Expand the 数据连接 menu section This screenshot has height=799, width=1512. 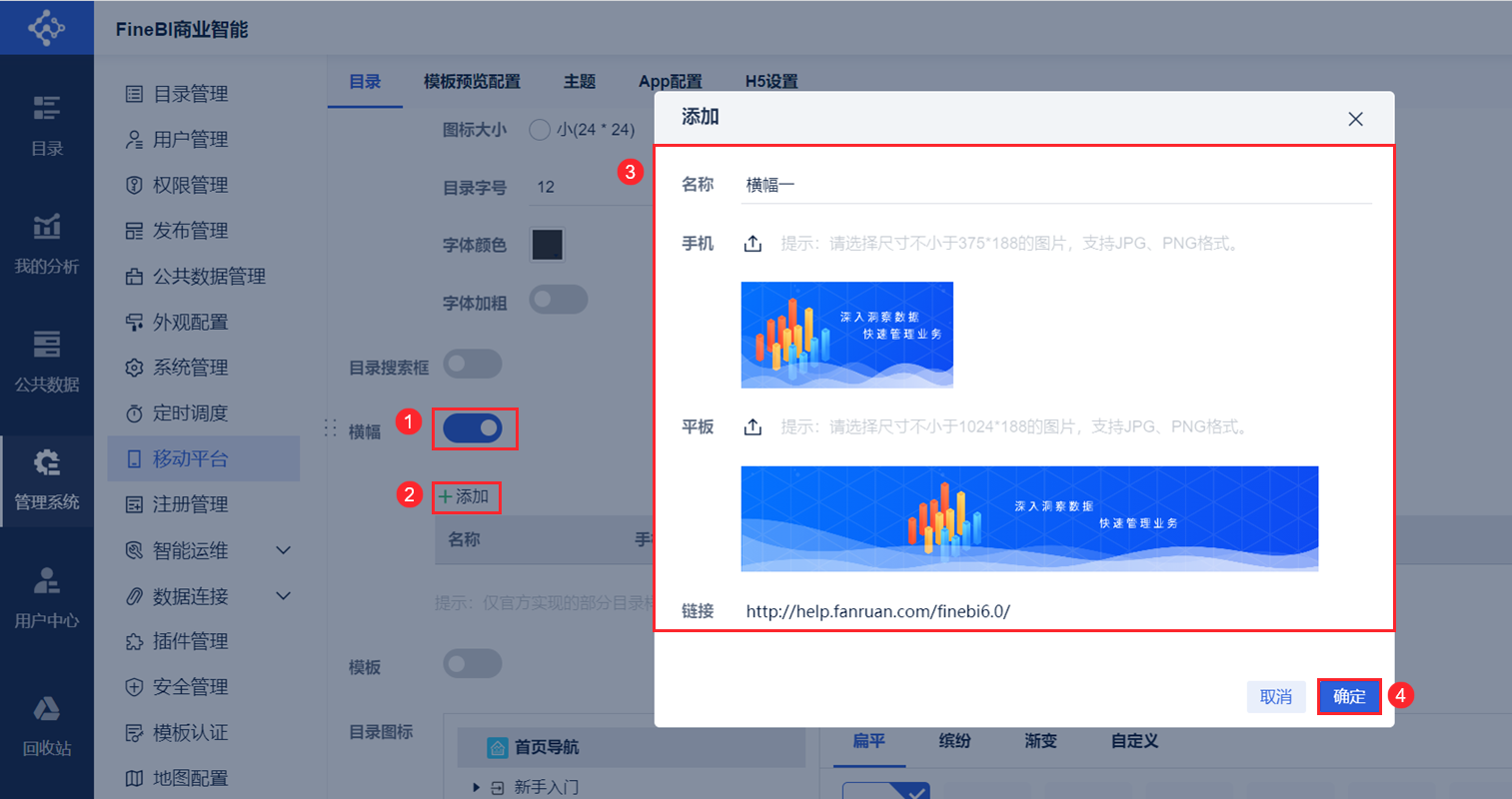[x=283, y=595]
